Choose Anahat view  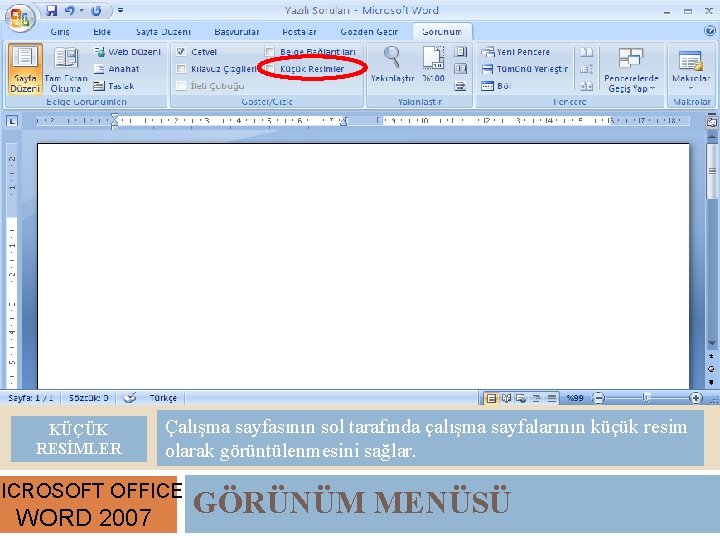tap(117, 69)
